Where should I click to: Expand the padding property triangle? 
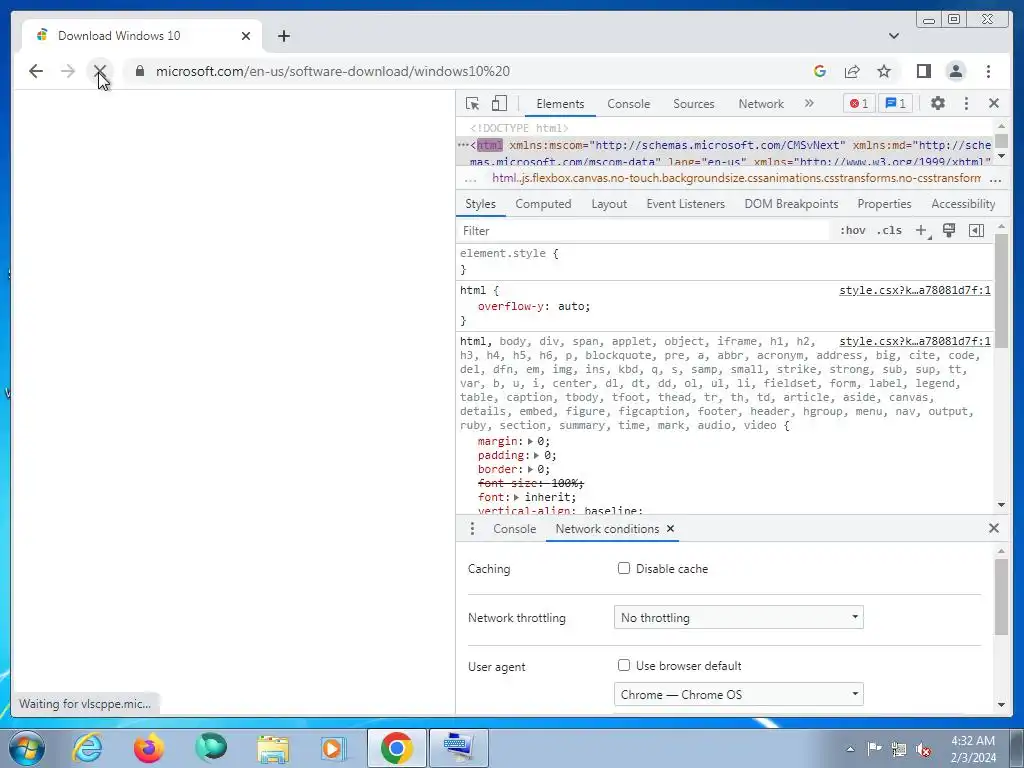point(537,455)
